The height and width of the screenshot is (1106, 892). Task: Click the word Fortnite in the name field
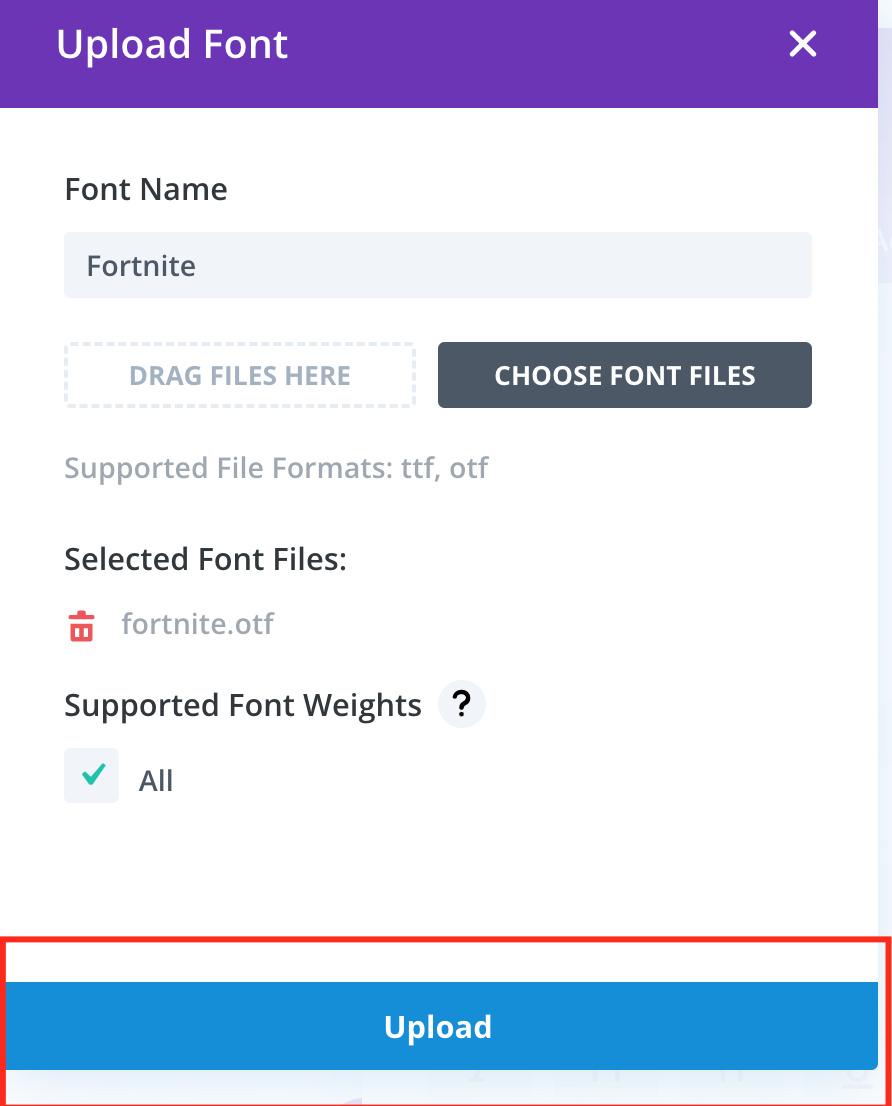[141, 266]
